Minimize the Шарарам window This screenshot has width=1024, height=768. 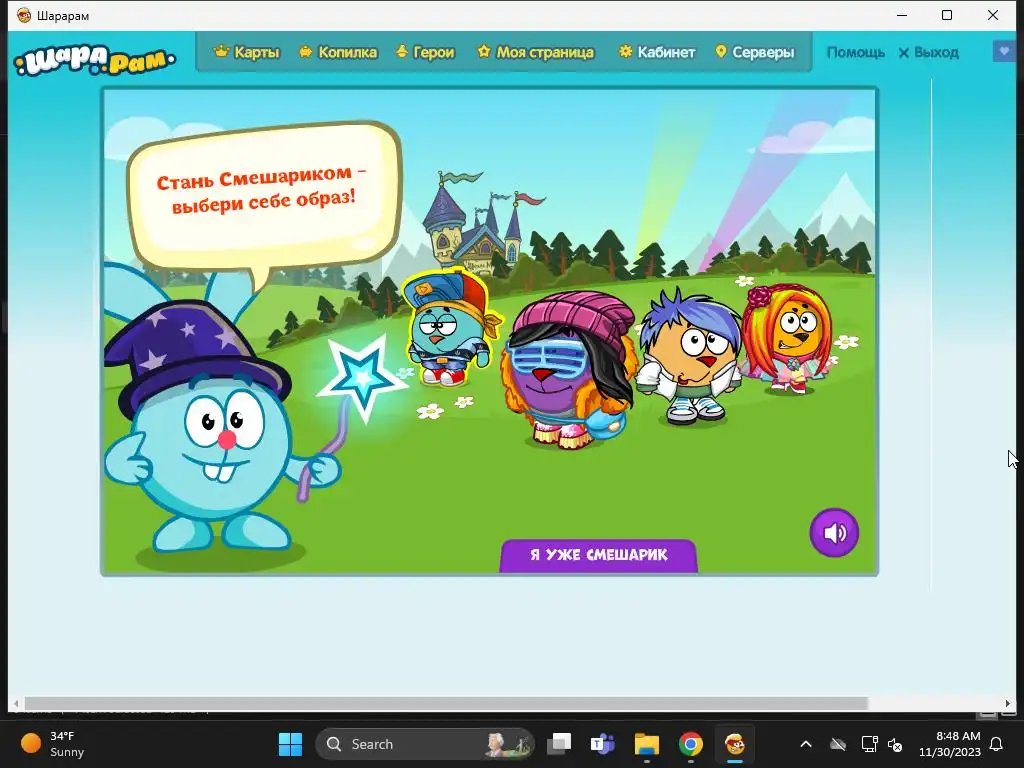click(x=902, y=15)
